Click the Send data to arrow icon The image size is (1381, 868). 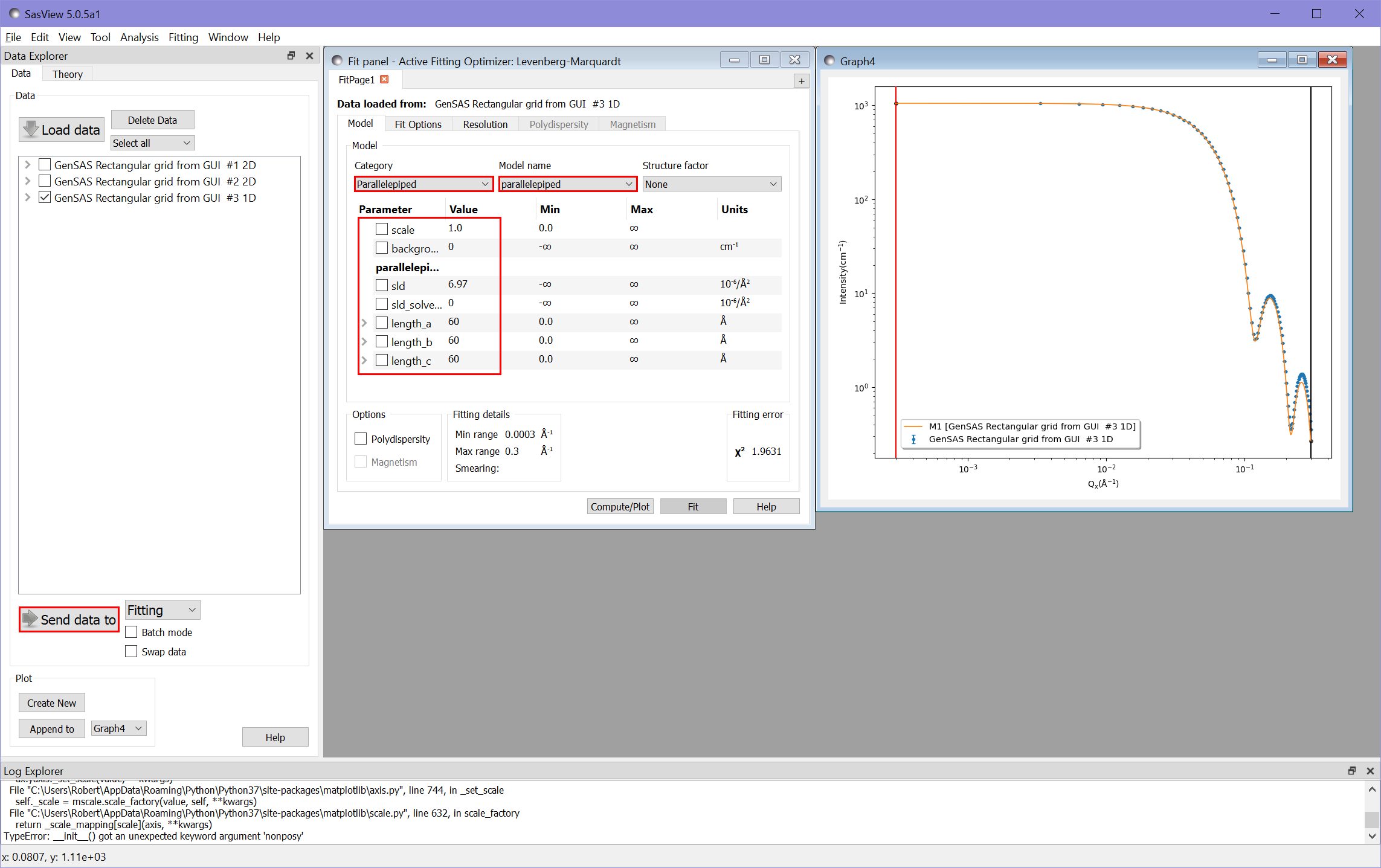pyautogui.click(x=30, y=619)
